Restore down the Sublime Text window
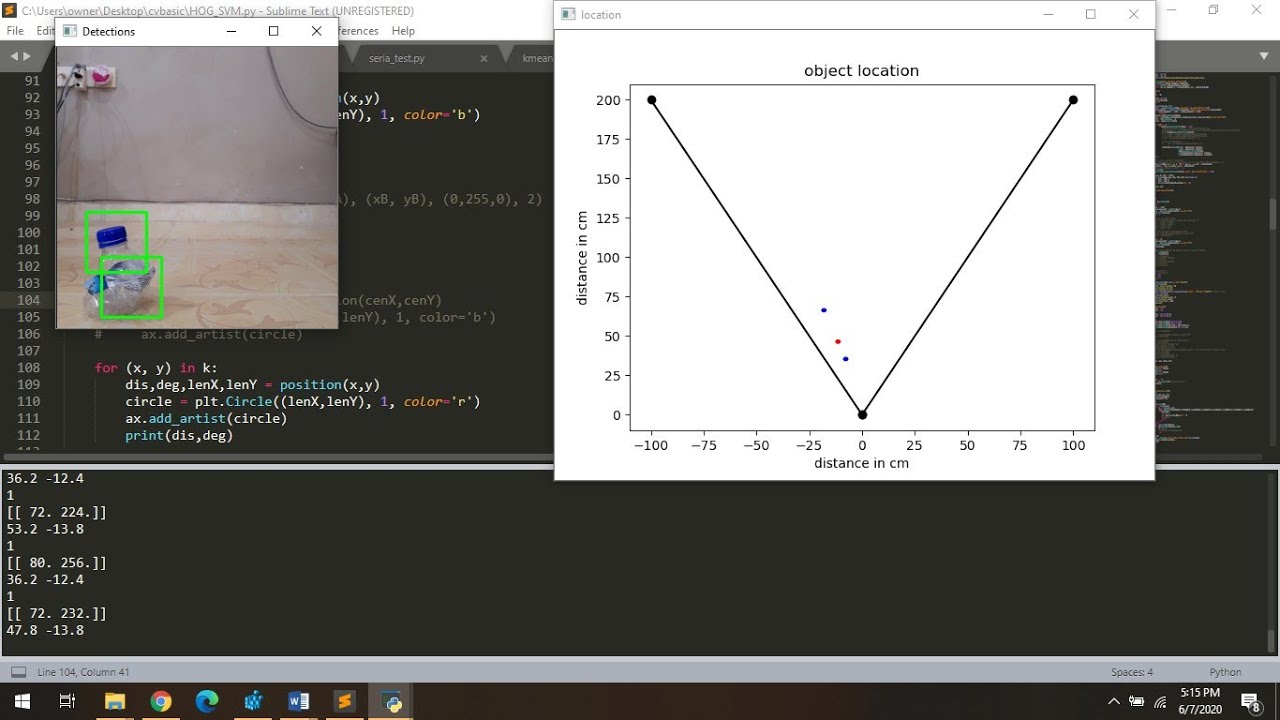The height and width of the screenshot is (720, 1280). click(x=1213, y=10)
